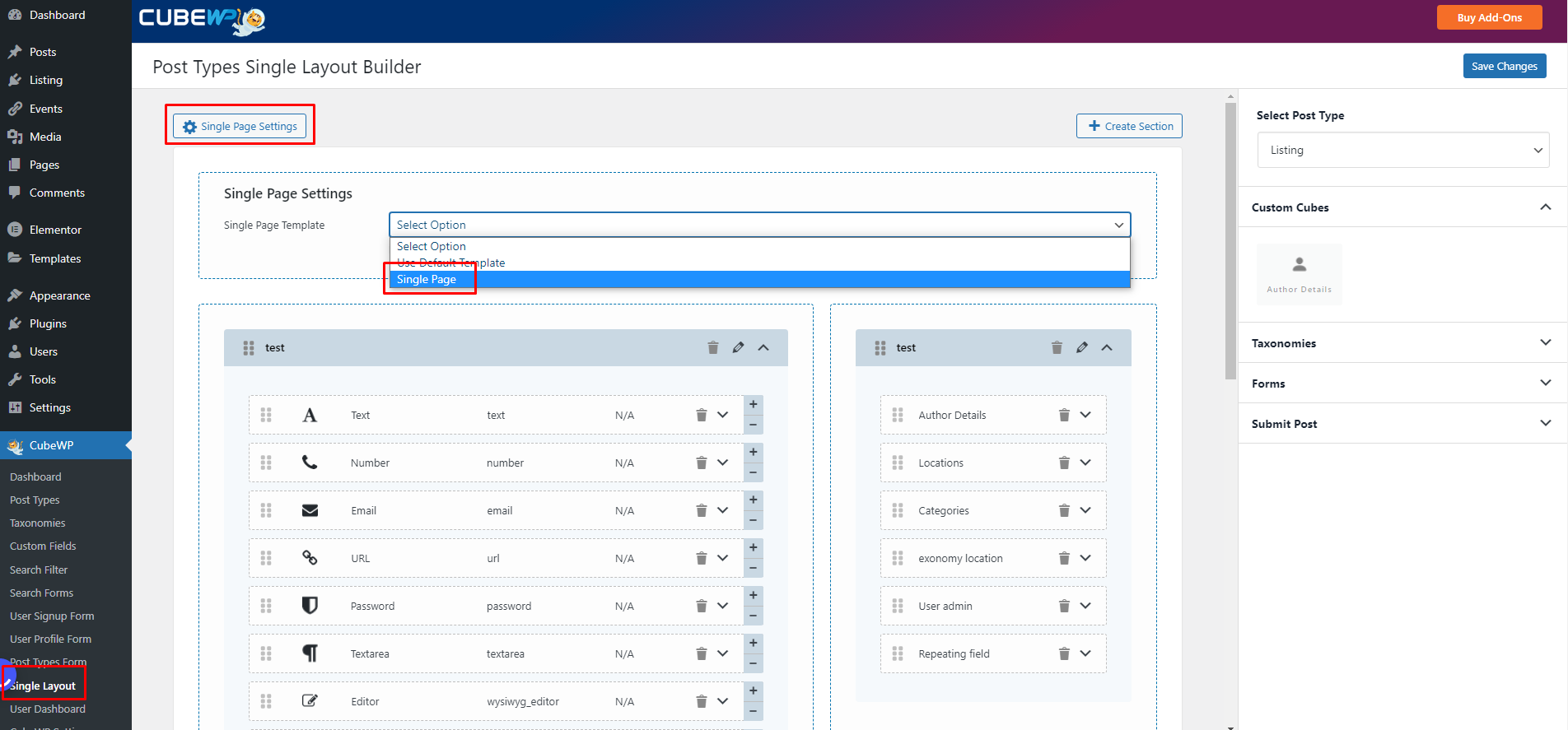Delete the right test section
This screenshot has height=730, width=1568.
(1057, 347)
